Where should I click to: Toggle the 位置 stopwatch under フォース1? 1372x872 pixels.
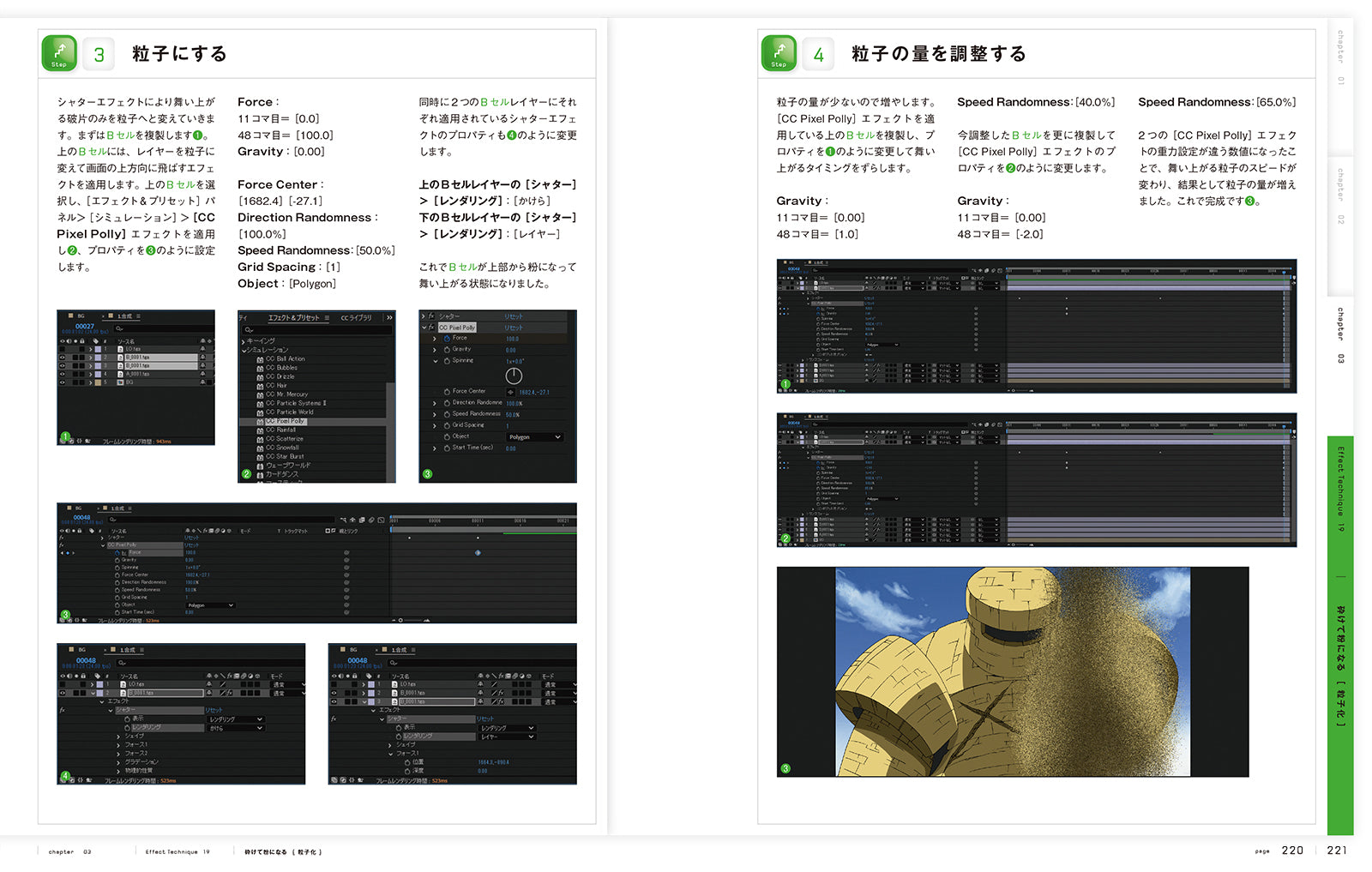(407, 762)
